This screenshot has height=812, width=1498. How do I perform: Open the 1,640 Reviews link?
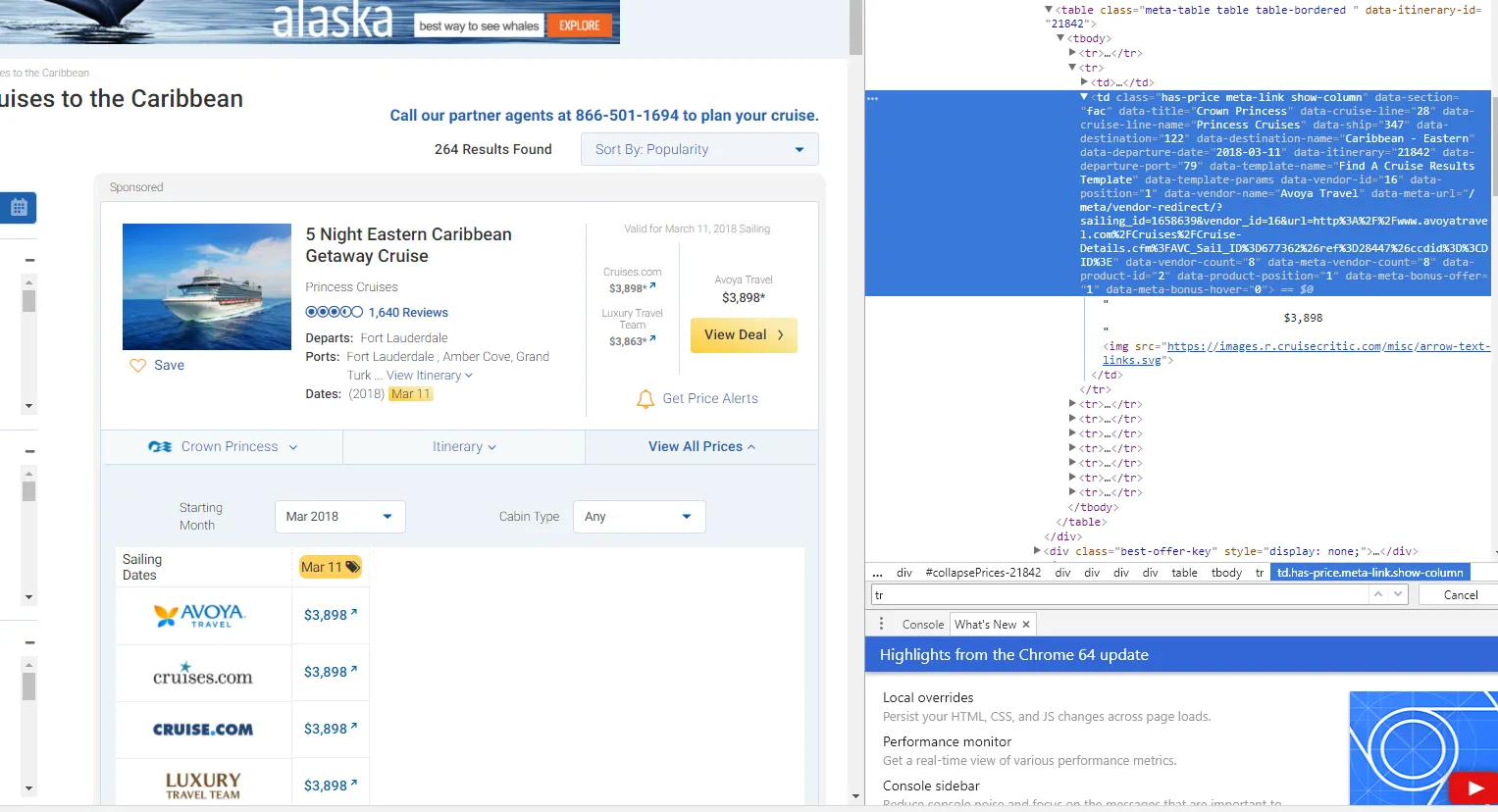point(408,313)
